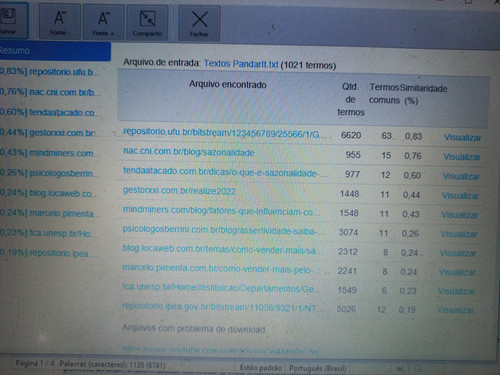Screen dimensions: 500x375
Task: Select similarity value 0,83
Action: coord(414,136)
